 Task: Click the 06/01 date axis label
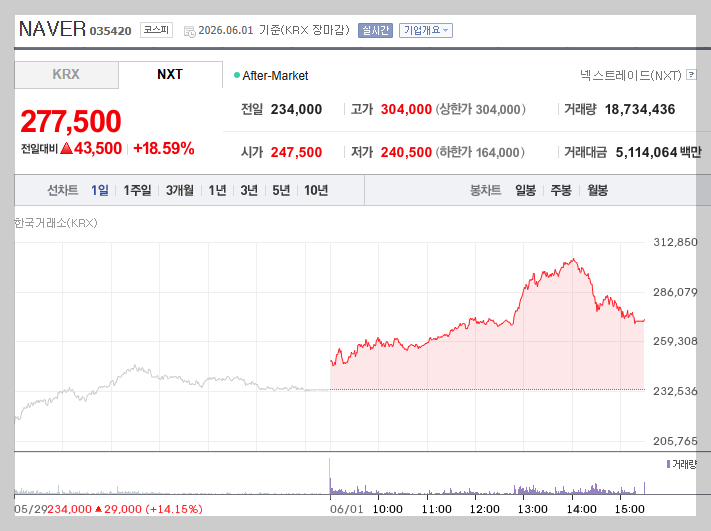click(x=347, y=509)
